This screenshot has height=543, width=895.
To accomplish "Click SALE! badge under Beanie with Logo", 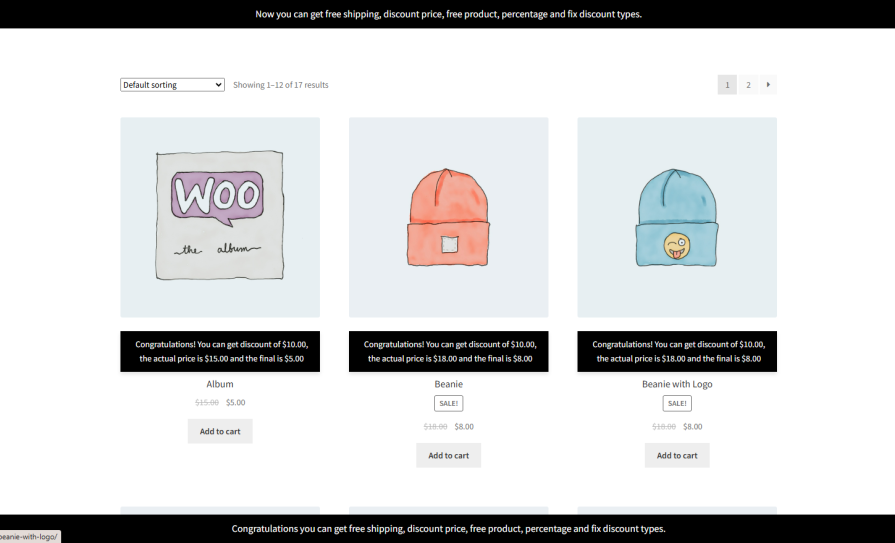I will [677, 403].
